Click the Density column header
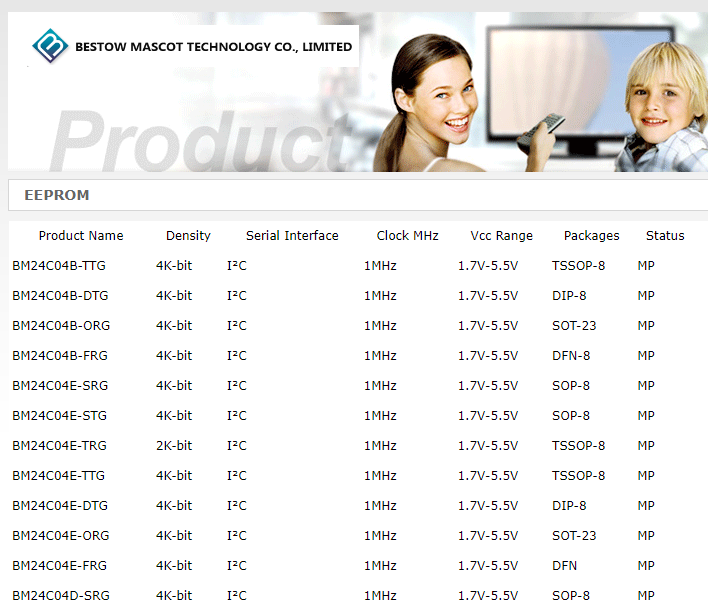The height and width of the screenshot is (612, 708). coord(188,236)
